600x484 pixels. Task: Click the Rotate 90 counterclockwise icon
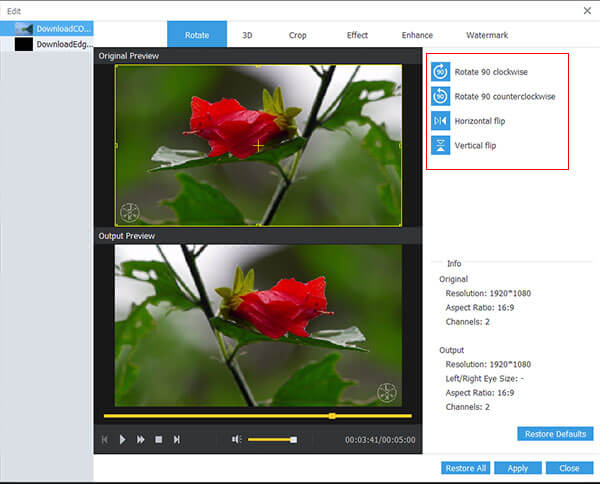(x=440, y=96)
